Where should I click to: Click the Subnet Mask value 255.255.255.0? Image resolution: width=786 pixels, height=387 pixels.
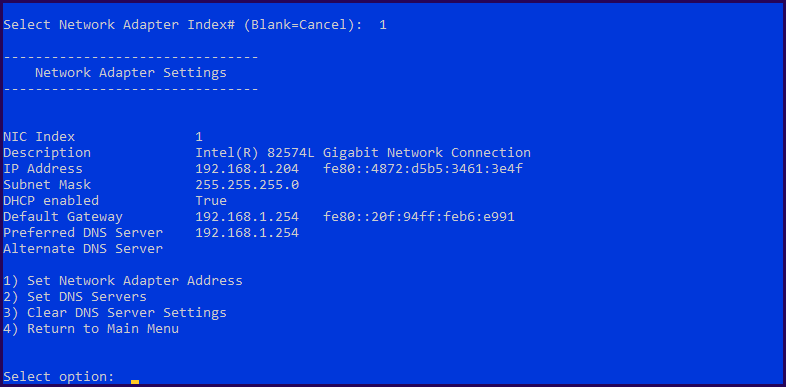tap(247, 184)
